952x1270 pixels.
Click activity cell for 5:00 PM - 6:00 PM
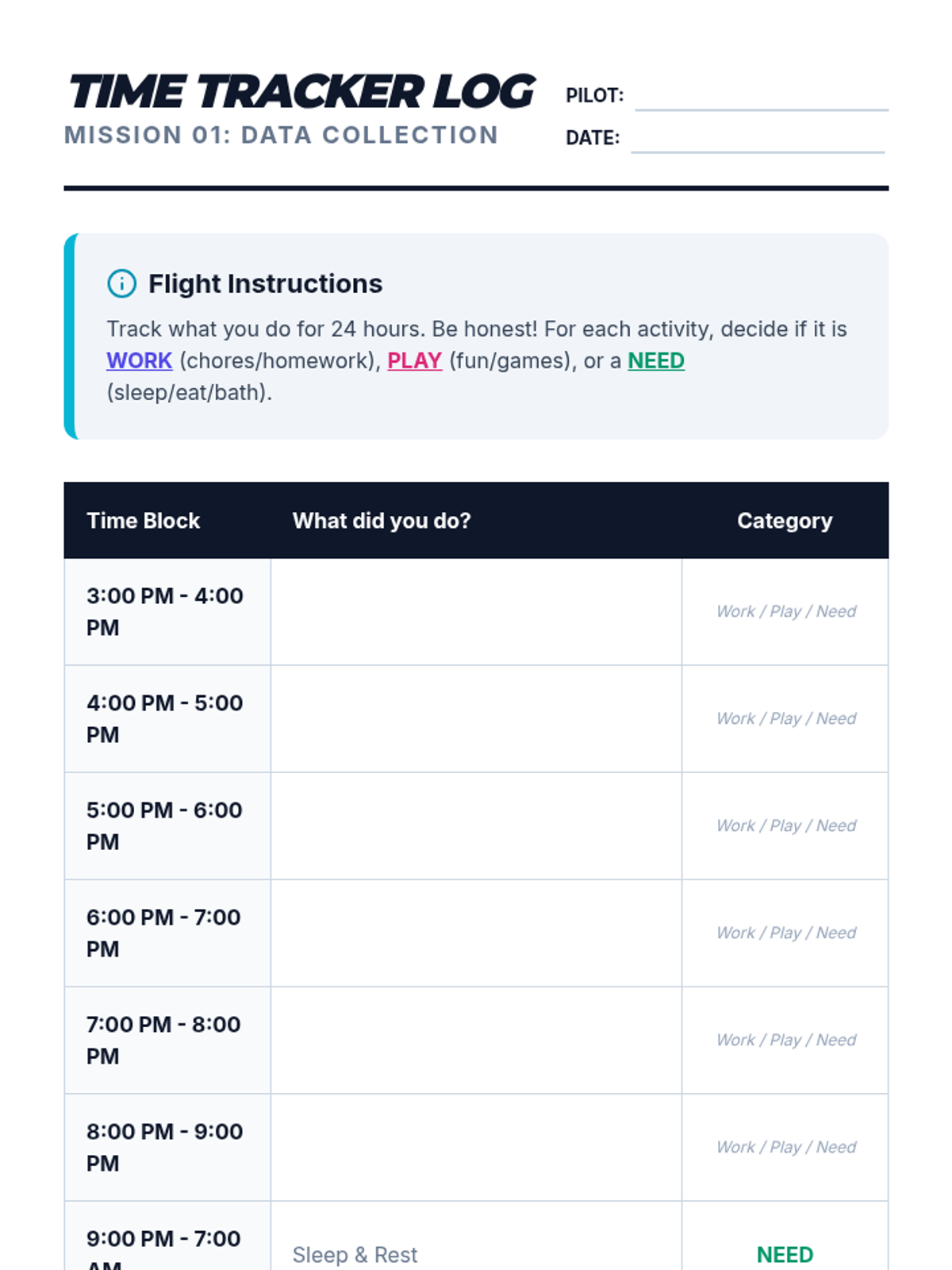click(476, 826)
